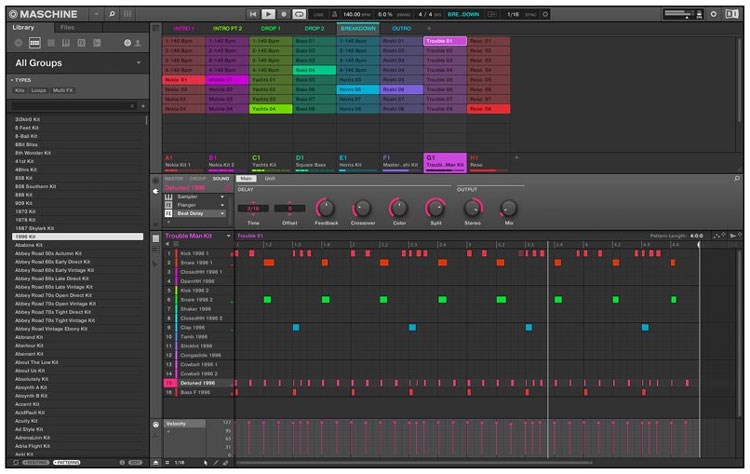Jump to start with the restart button
This screenshot has height=474, width=750.
[x=253, y=14]
